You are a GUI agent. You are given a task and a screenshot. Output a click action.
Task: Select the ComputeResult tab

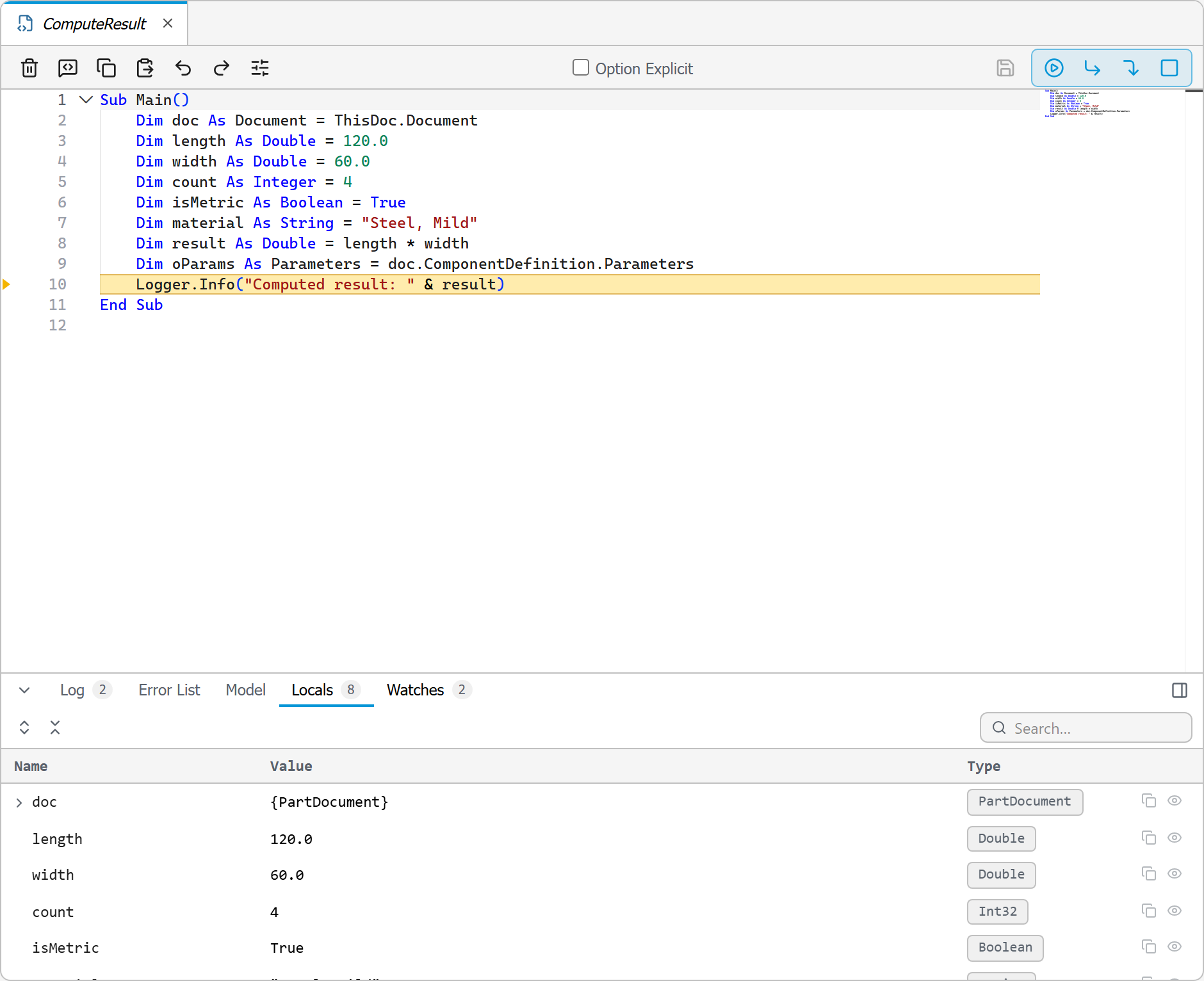tap(94, 24)
